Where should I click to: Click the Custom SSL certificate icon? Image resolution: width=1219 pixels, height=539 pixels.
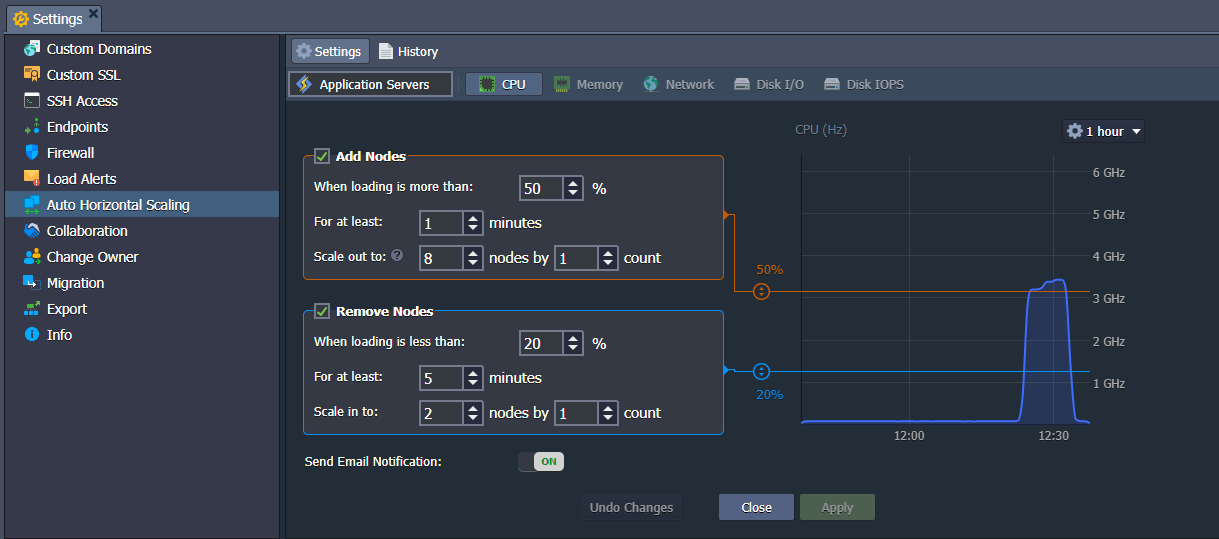(x=32, y=75)
